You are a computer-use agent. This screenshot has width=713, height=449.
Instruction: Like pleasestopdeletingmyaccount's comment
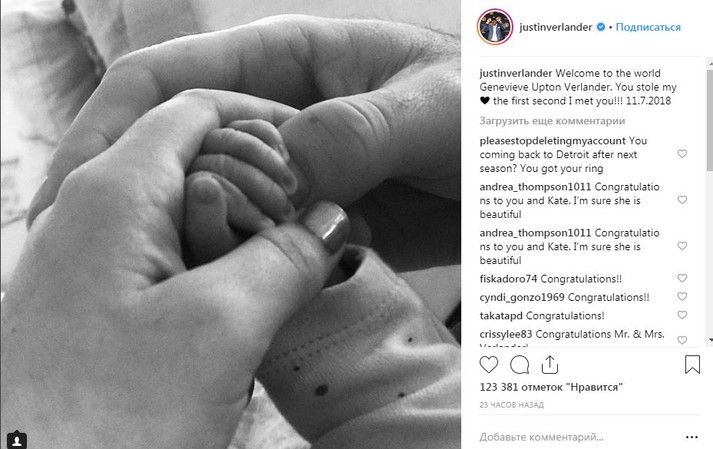tap(682, 154)
